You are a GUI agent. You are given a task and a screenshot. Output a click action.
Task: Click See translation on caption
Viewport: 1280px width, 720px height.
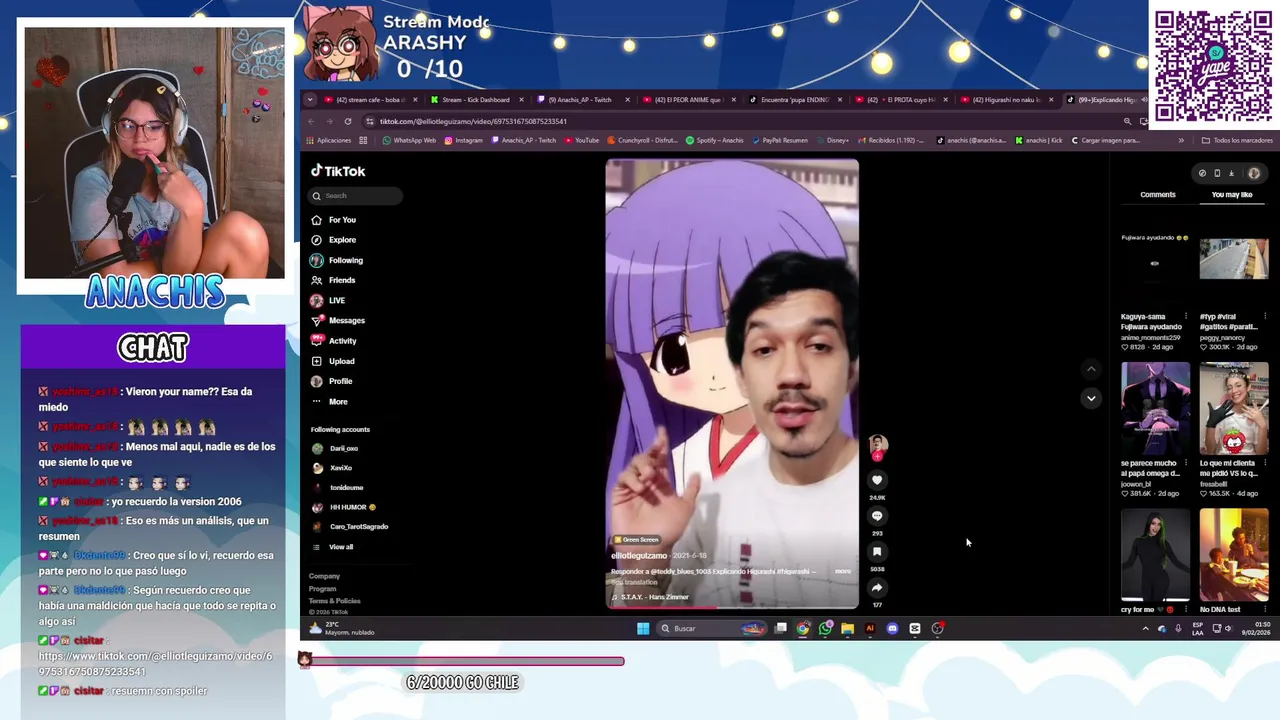point(635,582)
